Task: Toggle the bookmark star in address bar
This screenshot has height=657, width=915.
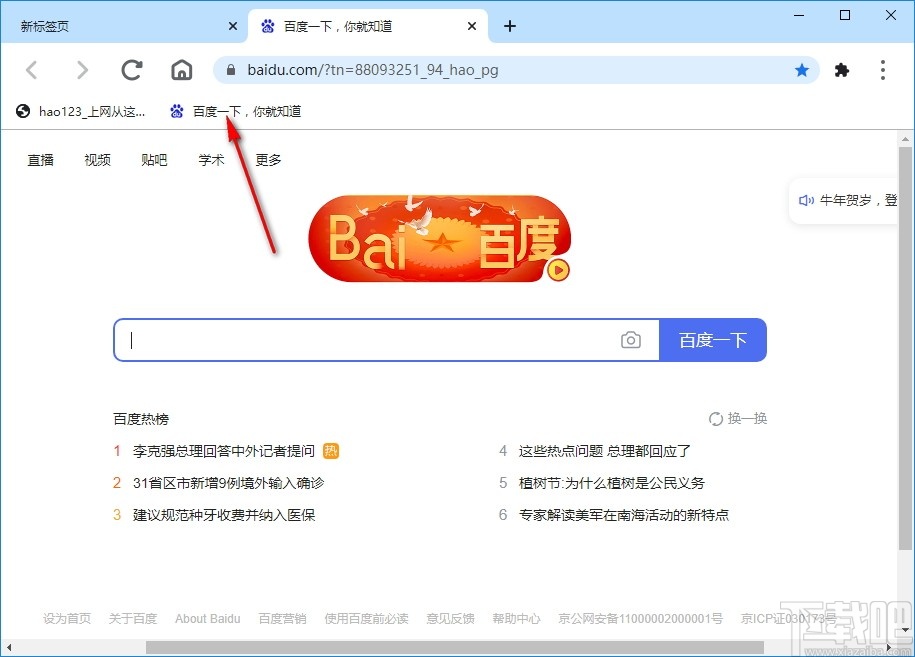Action: click(x=802, y=70)
